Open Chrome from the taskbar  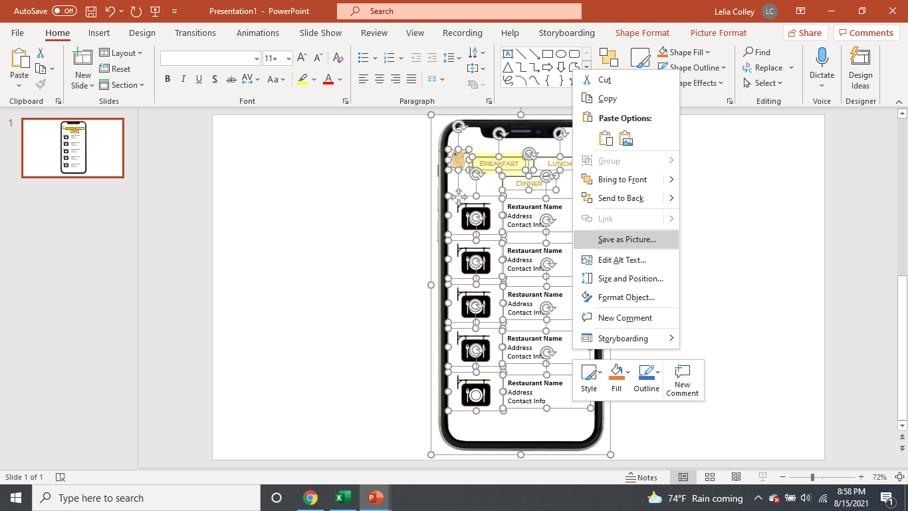tap(310, 498)
